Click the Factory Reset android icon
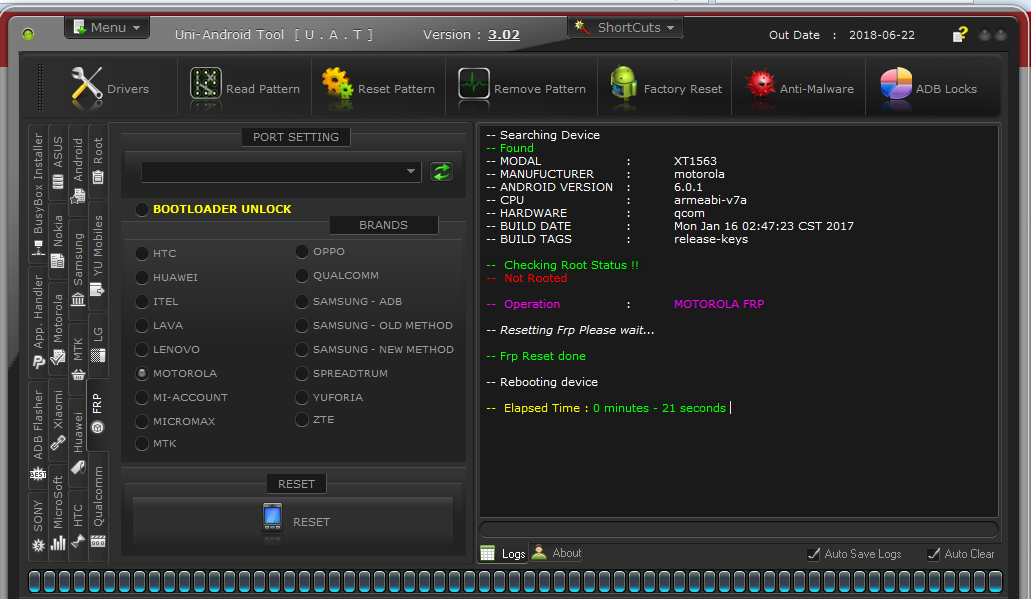This screenshot has height=599, width=1031. coord(623,84)
